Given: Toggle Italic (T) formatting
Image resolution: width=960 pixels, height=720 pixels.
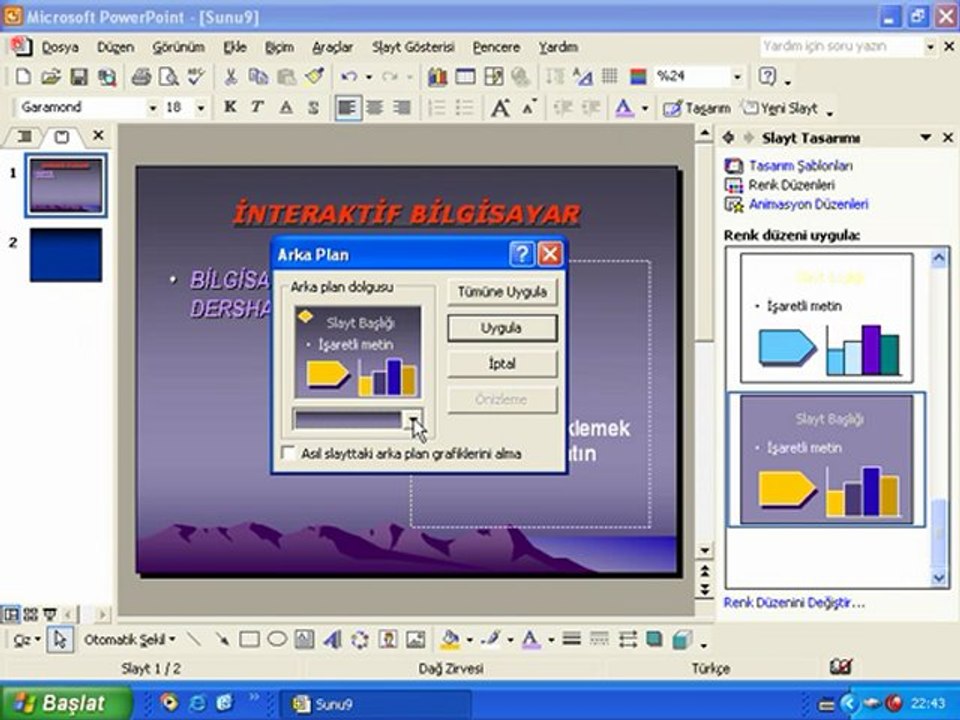Looking at the screenshot, I should (x=257, y=107).
